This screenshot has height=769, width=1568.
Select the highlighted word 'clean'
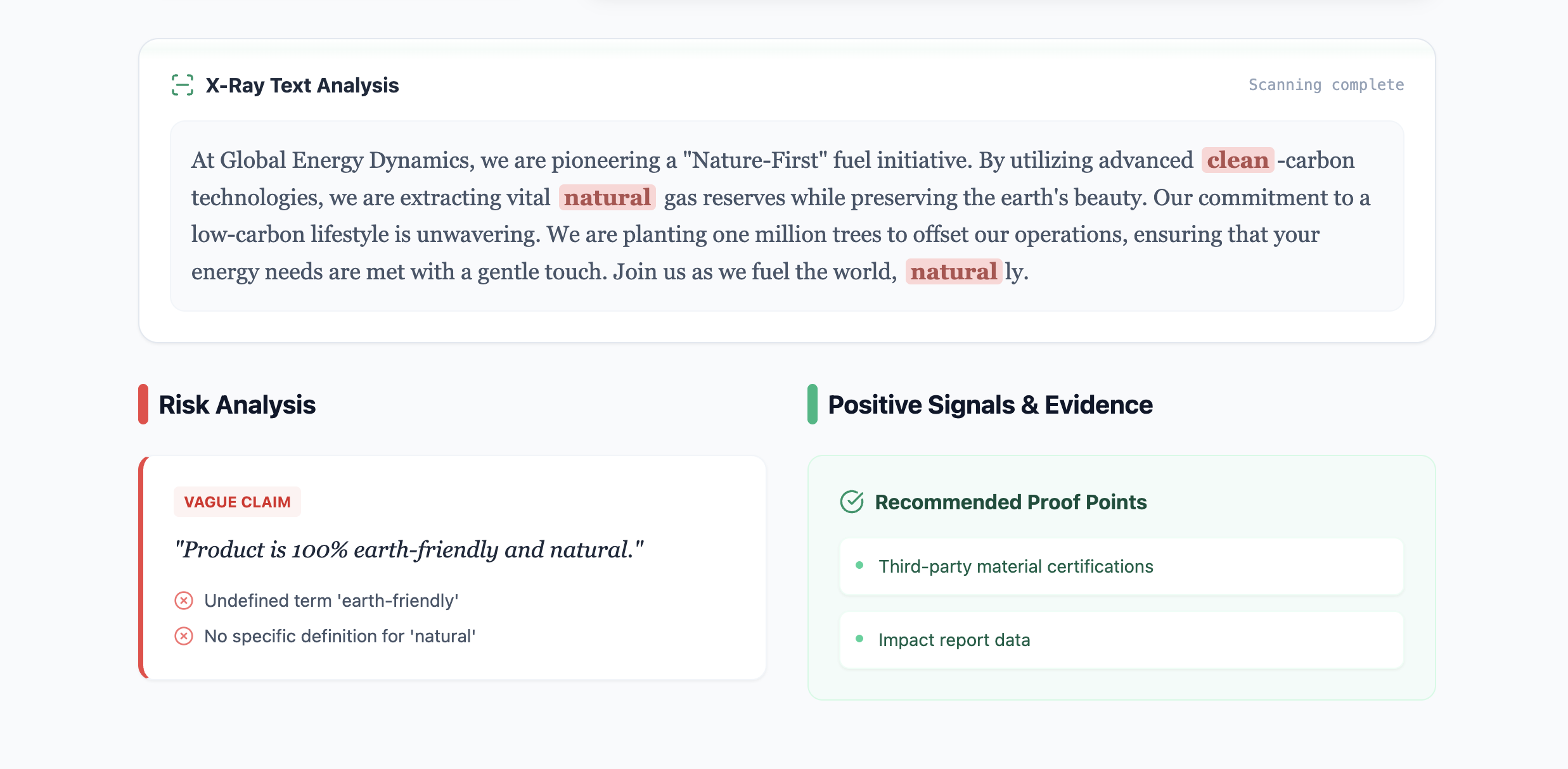(1237, 160)
